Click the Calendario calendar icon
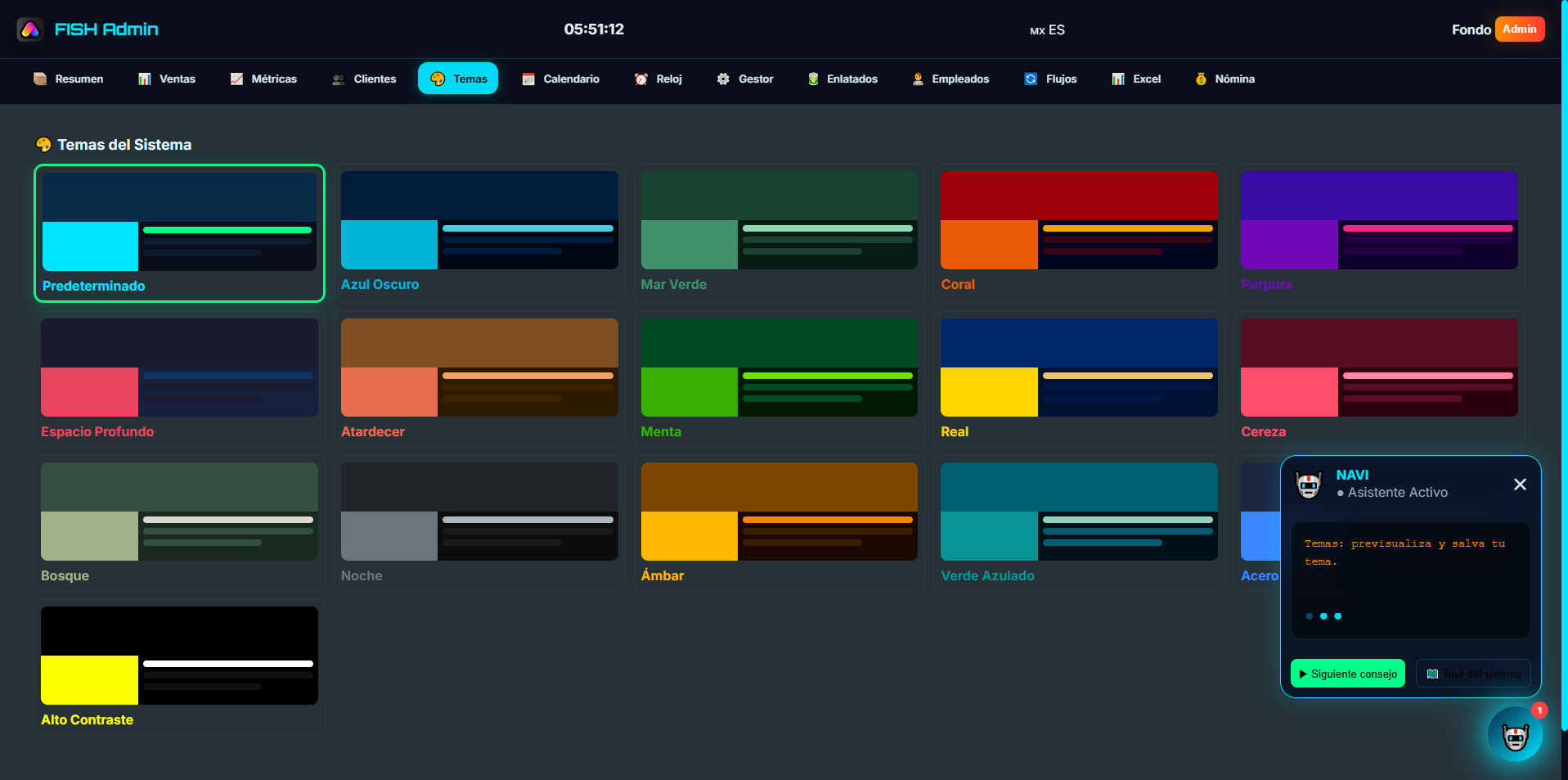1568x780 pixels. pos(528,79)
